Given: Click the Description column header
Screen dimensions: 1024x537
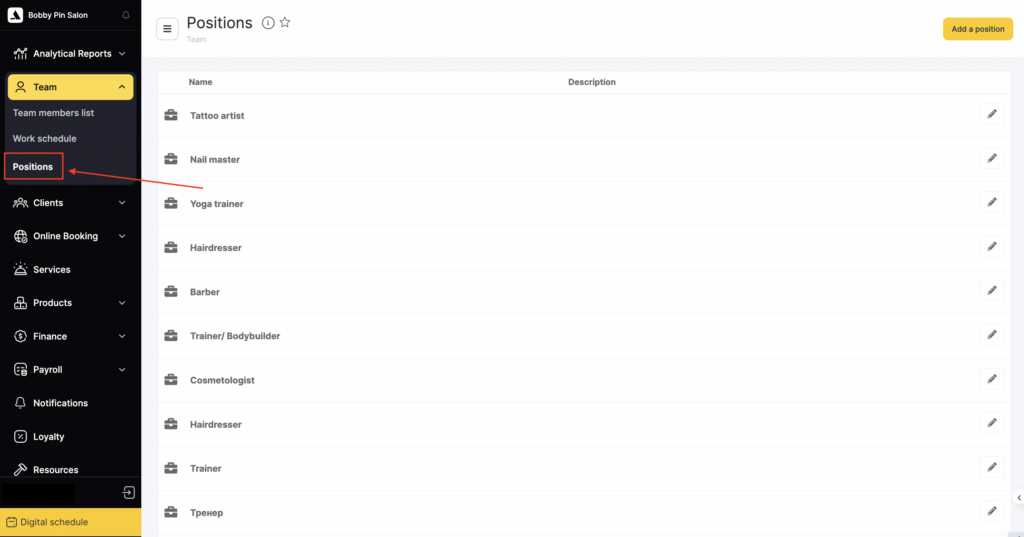Looking at the screenshot, I should 592,82.
